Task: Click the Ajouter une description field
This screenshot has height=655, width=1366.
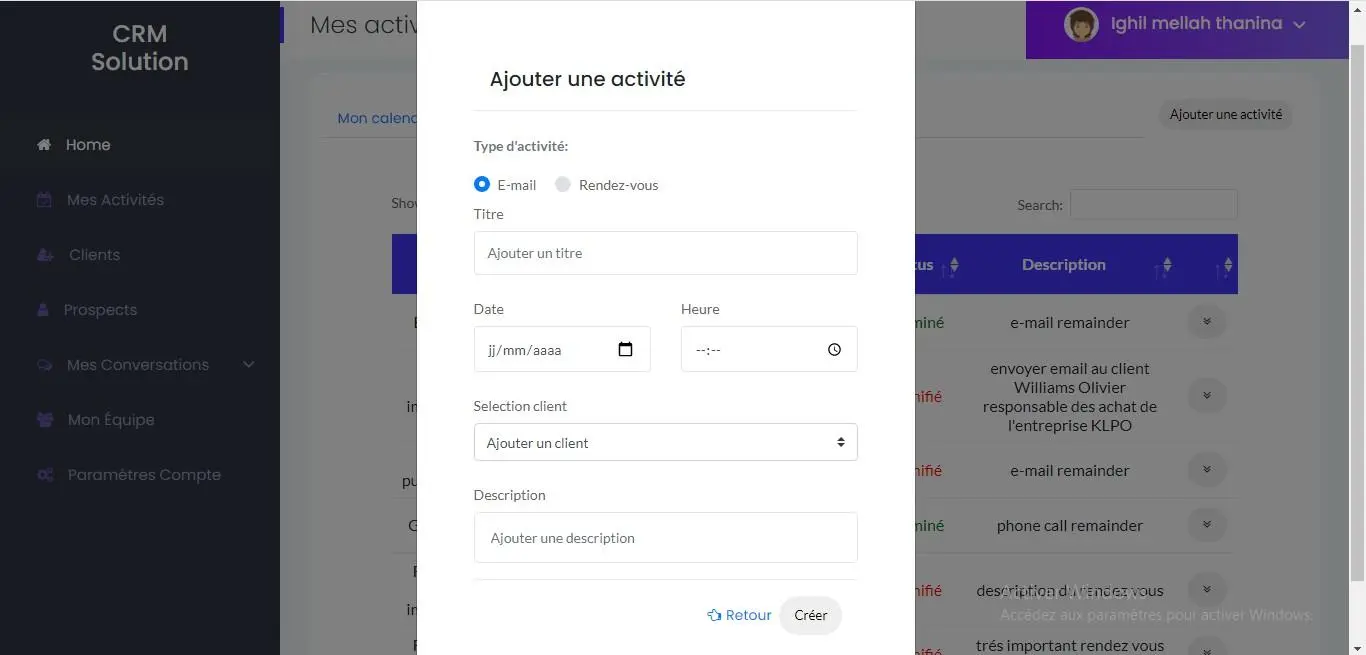Action: pos(665,538)
